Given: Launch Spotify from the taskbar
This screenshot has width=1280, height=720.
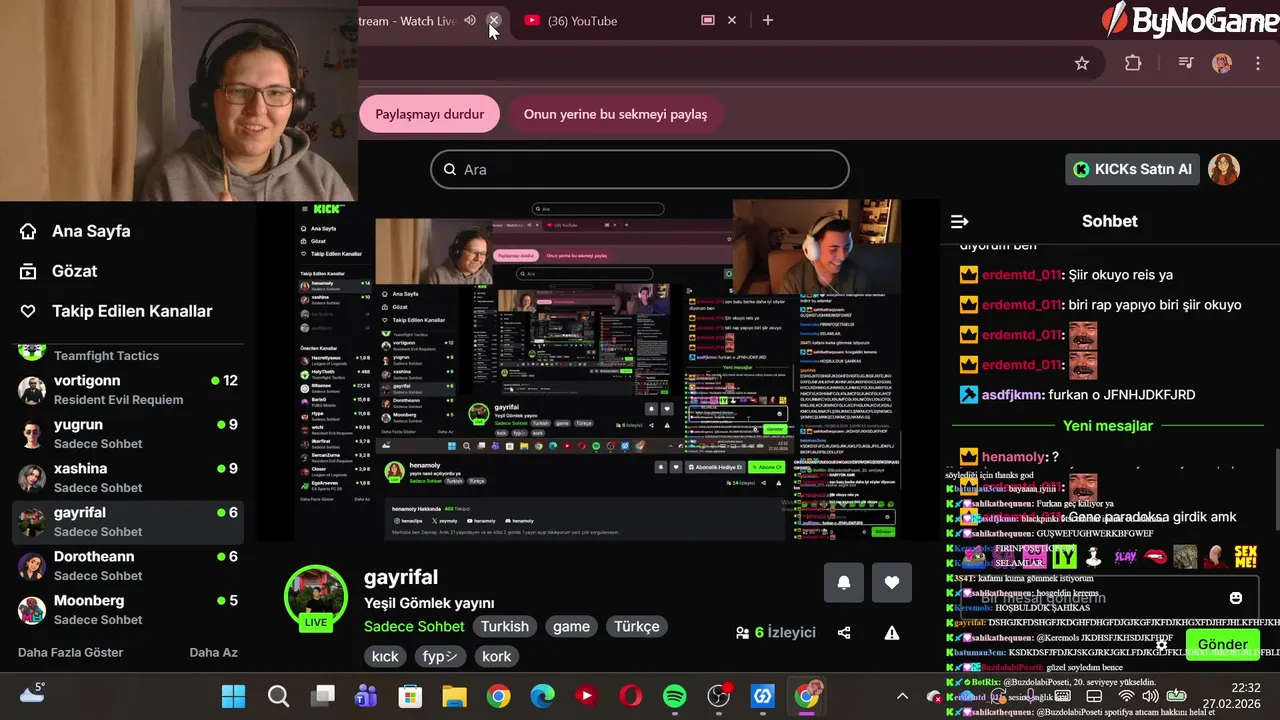Looking at the screenshot, I should click(675, 697).
